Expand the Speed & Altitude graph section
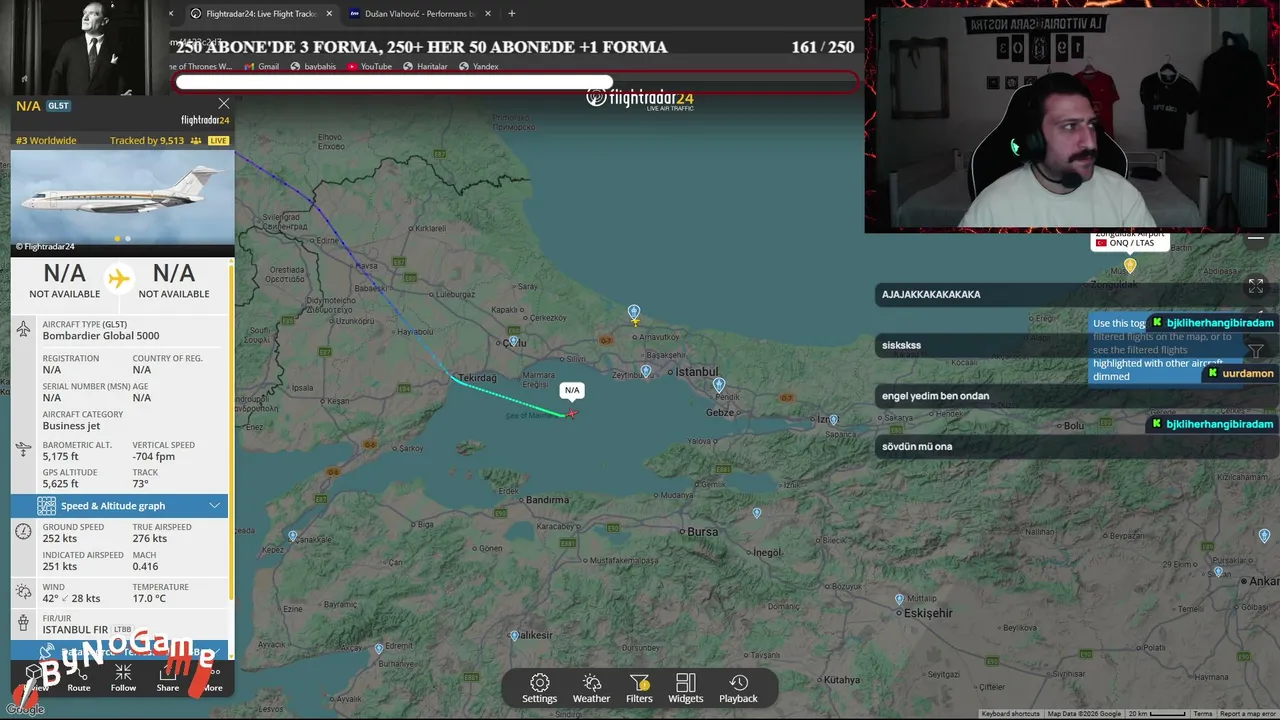Screen dimensions: 1280x720 tap(120, 506)
